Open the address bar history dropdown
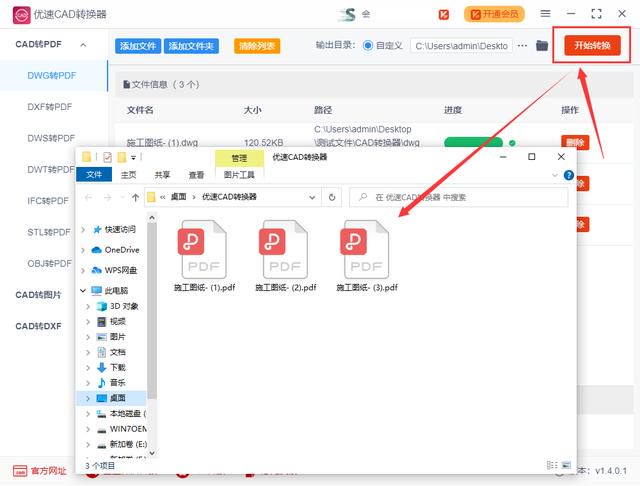 click(312, 198)
